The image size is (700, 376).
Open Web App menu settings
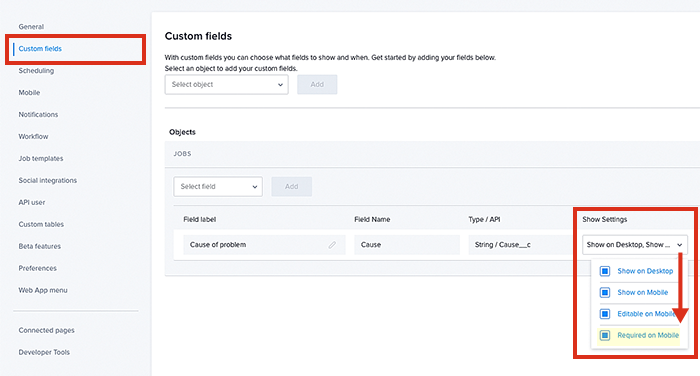pyautogui.click(x=43, y=290)
